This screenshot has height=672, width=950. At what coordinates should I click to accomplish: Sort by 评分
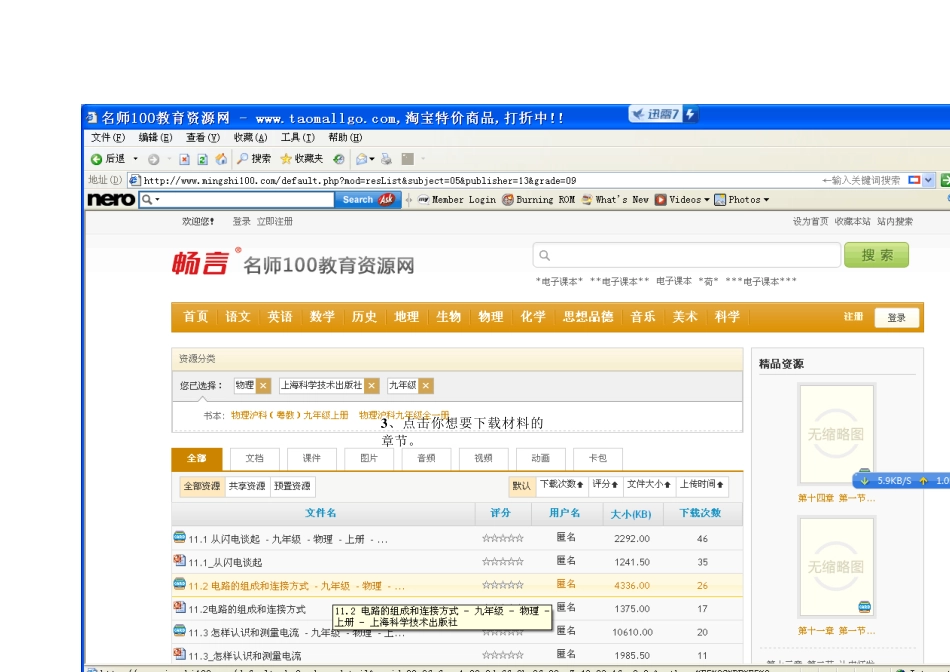pos(605,485)
